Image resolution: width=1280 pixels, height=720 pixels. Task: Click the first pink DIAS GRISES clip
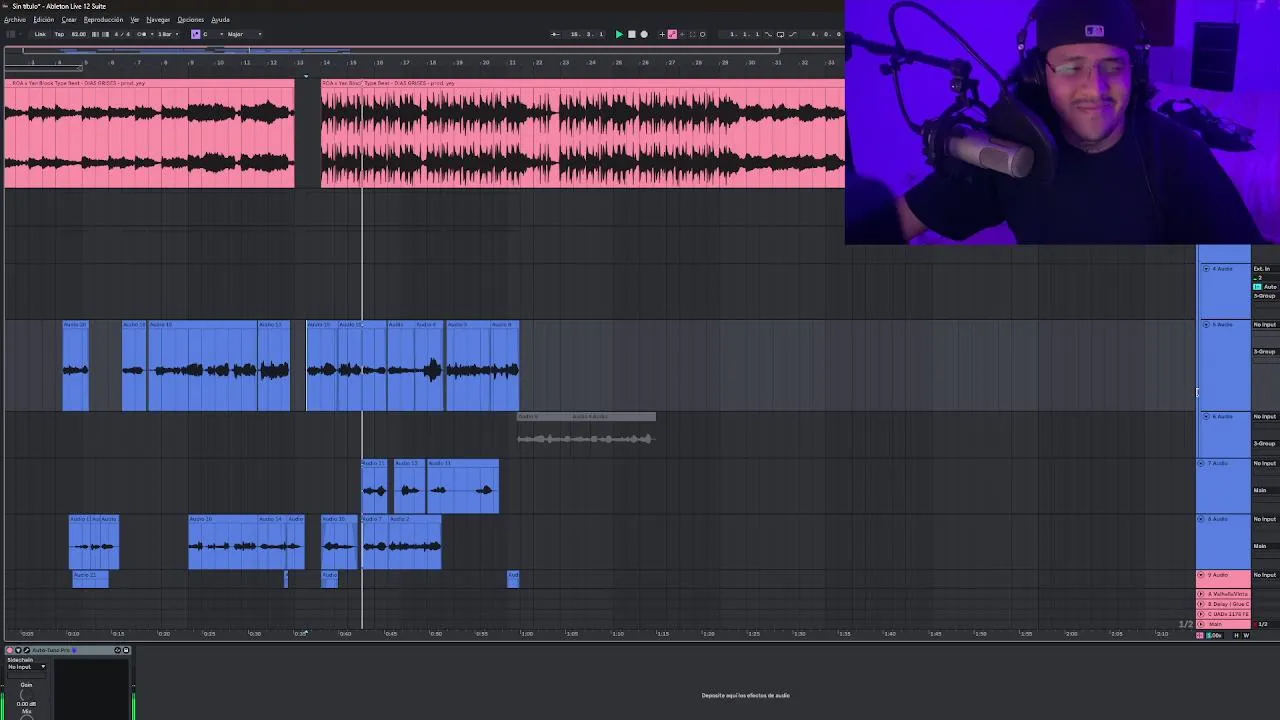point(150,133)
